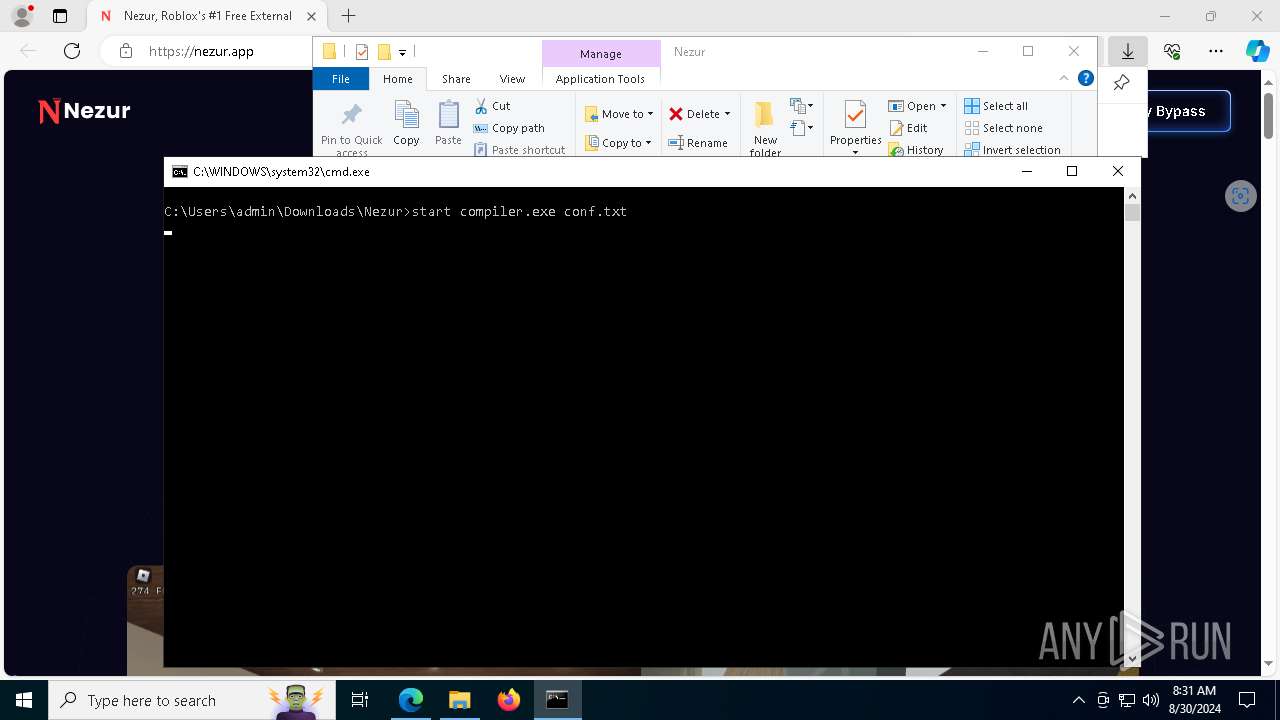Open Edge Downloads
This screenshot has width=1280, height=720.
(x=1128, y=51)
